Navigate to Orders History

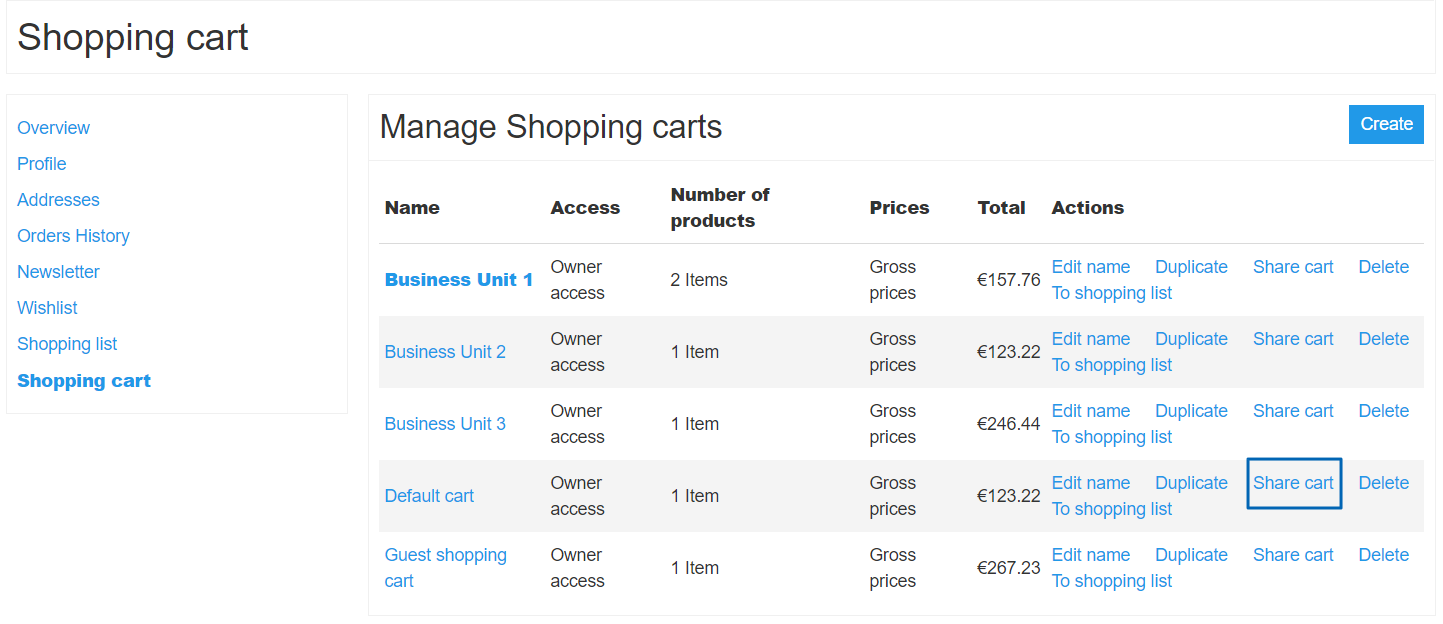[x=73, y=236]
